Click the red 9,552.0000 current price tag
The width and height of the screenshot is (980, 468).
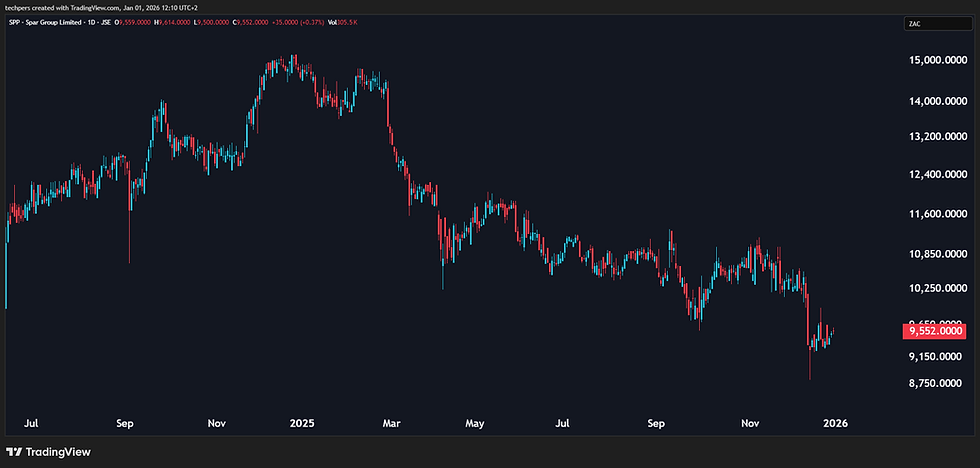coord(935,331)
